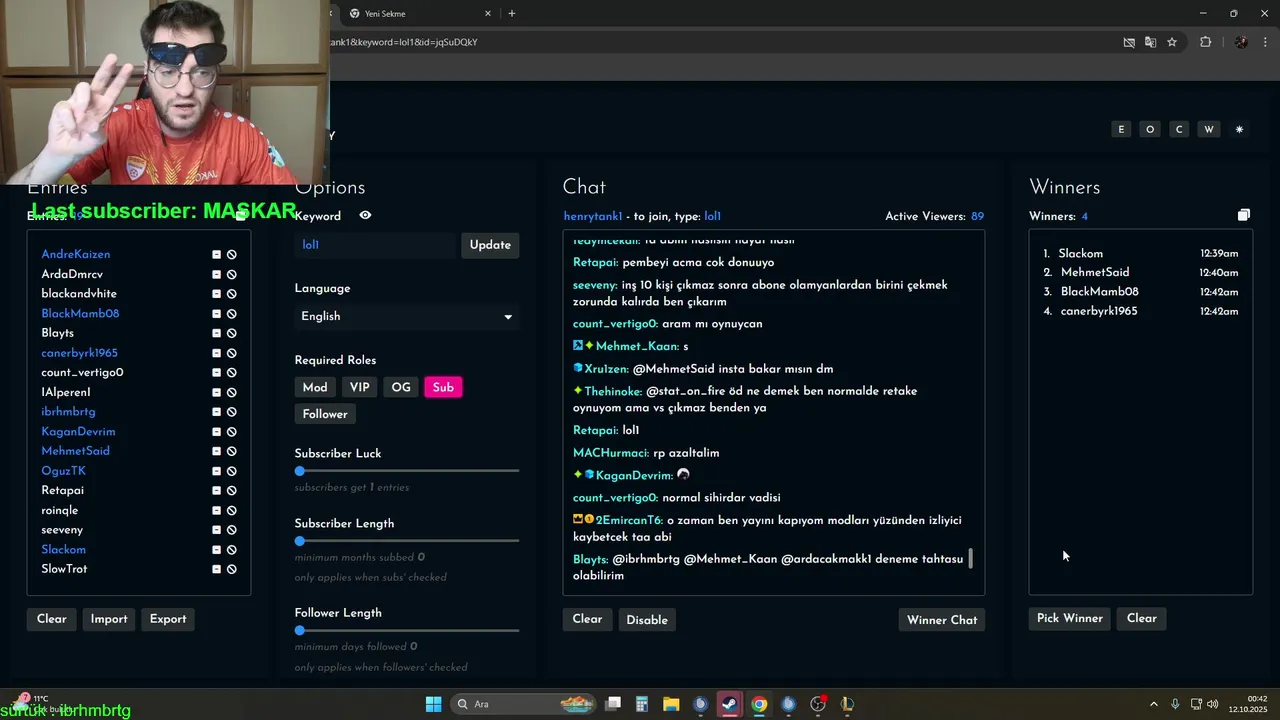
Task: Open the Language dropdown showing English
Action: click(x=407, y=316)
